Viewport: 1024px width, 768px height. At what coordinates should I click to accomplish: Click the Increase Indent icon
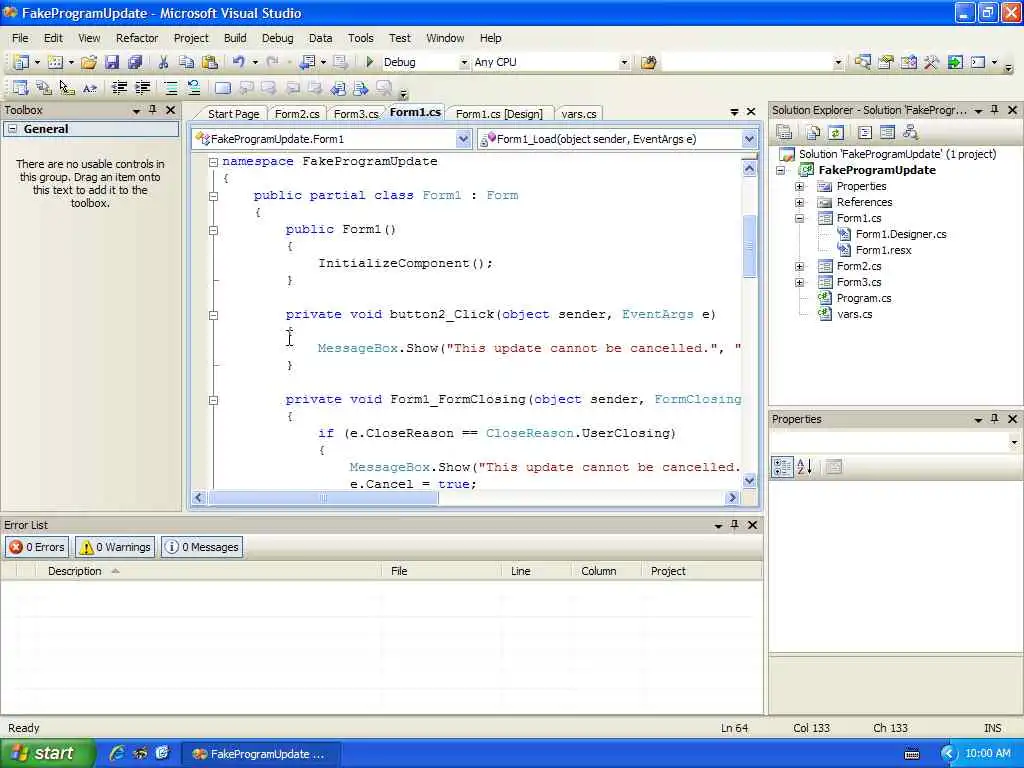[x=142, y=88]
